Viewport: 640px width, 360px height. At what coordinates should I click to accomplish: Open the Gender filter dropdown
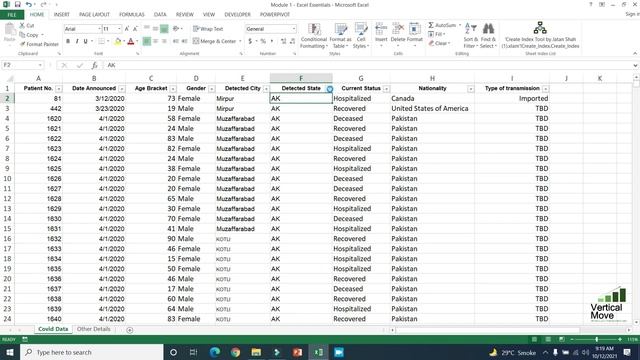pos(211,89)
